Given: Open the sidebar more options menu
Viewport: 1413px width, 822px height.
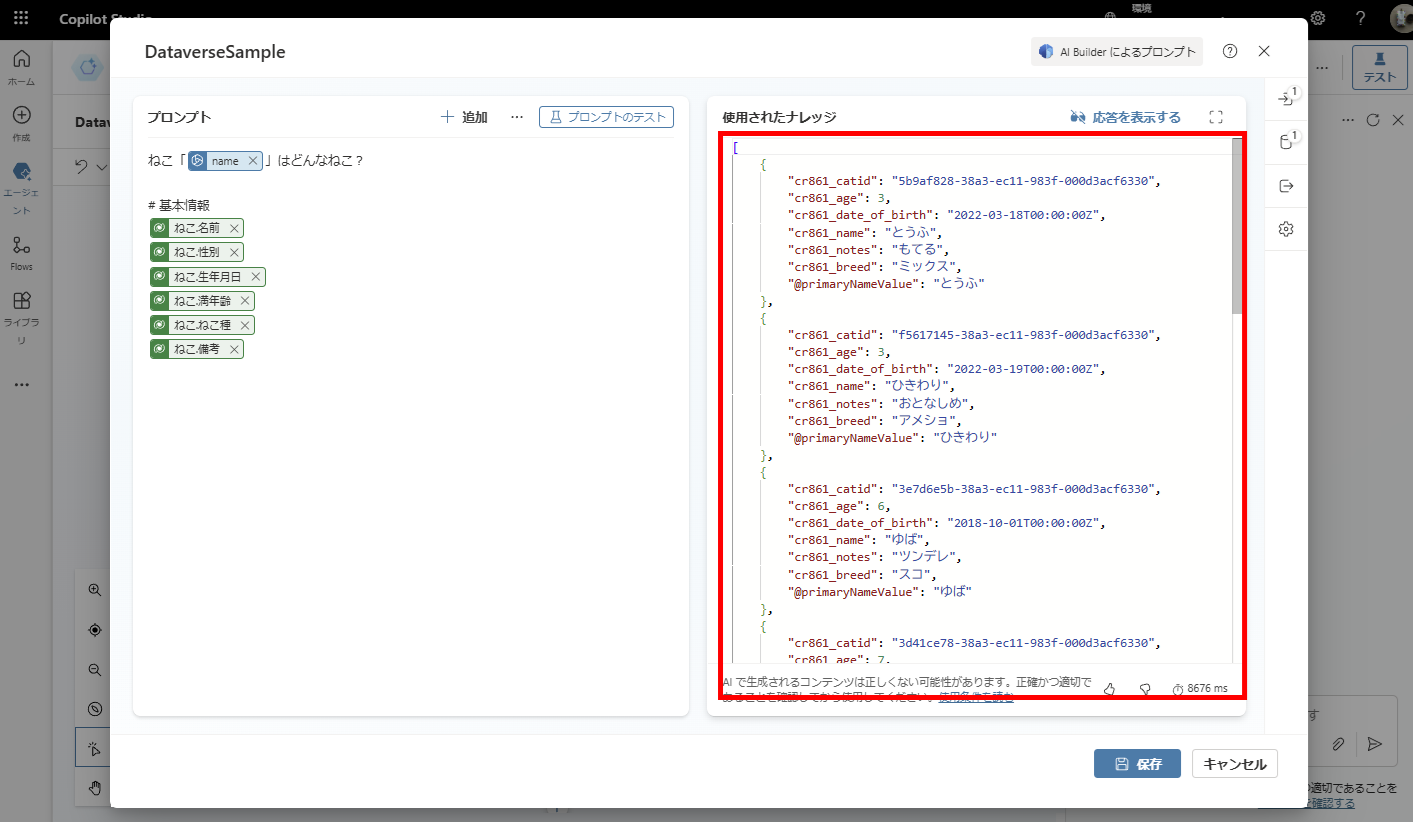Looking at the screenshot, I should click(21, 384).
